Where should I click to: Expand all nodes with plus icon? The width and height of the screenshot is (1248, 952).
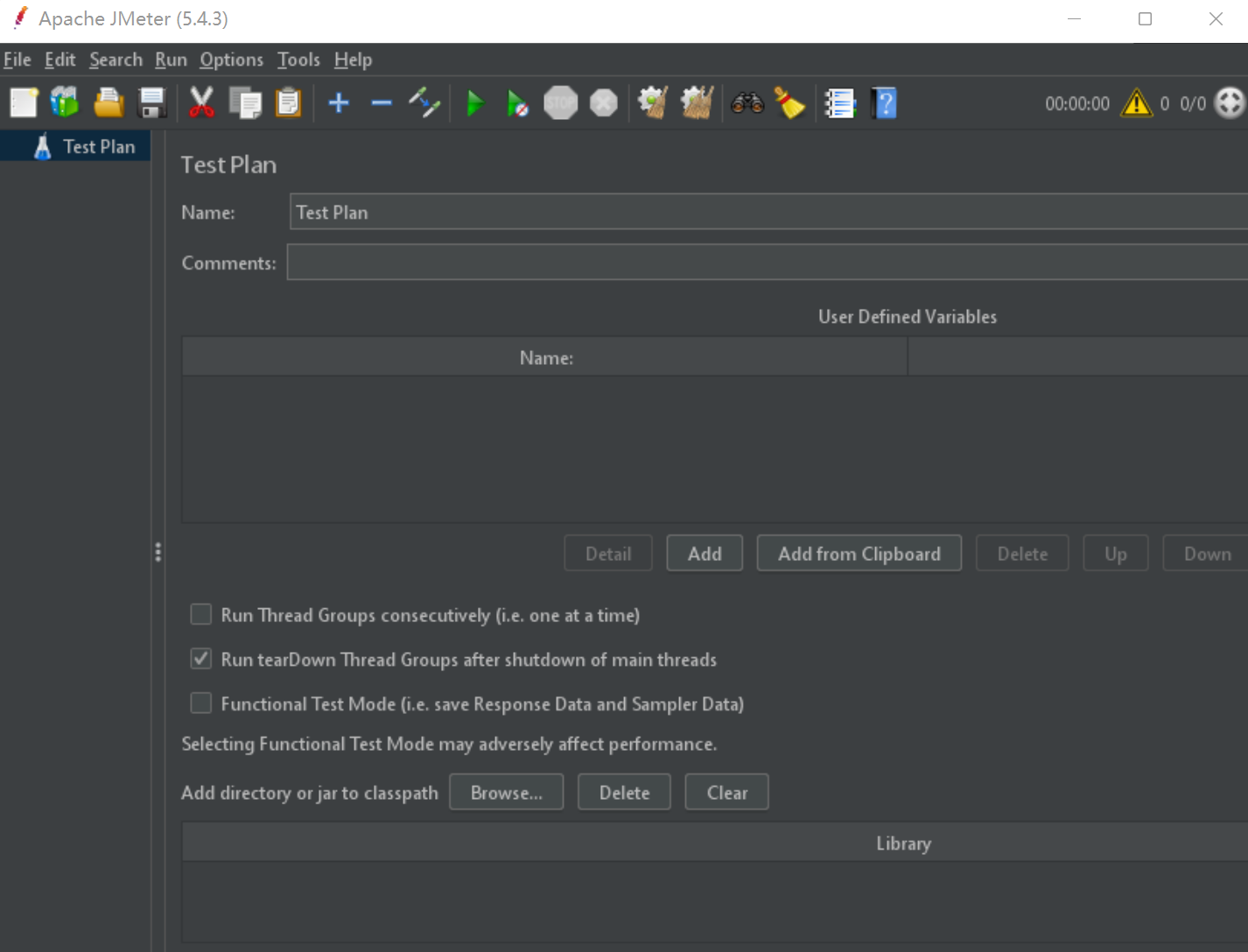click(339, 103)
